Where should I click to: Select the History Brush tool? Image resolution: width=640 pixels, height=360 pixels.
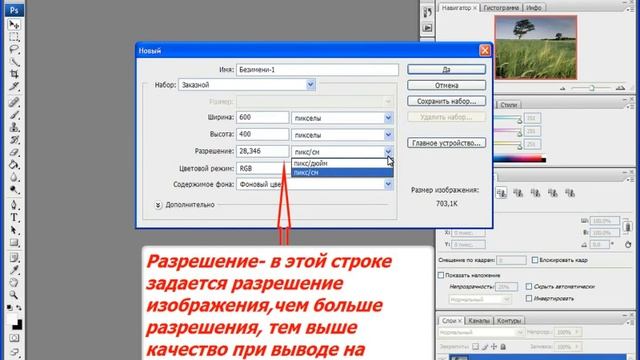pyautogui.click(x=14, y=140)
